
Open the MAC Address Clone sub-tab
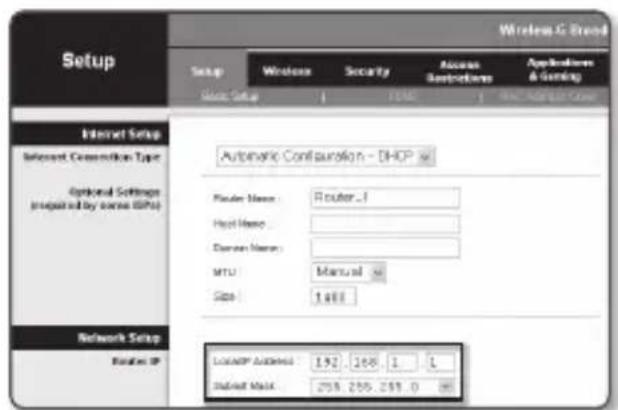click(548, 97)
